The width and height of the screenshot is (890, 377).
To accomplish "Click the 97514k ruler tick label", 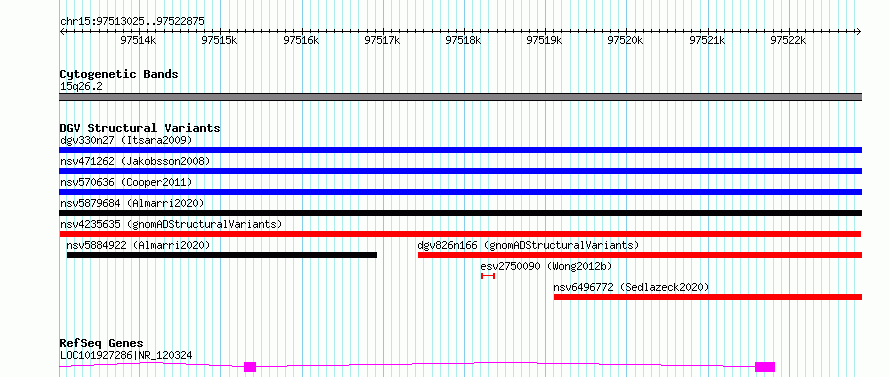I will coord(138,40).
